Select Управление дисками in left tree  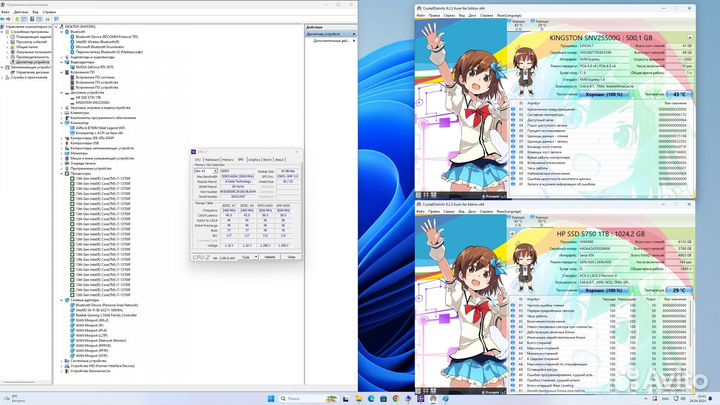tap(32, 72)
